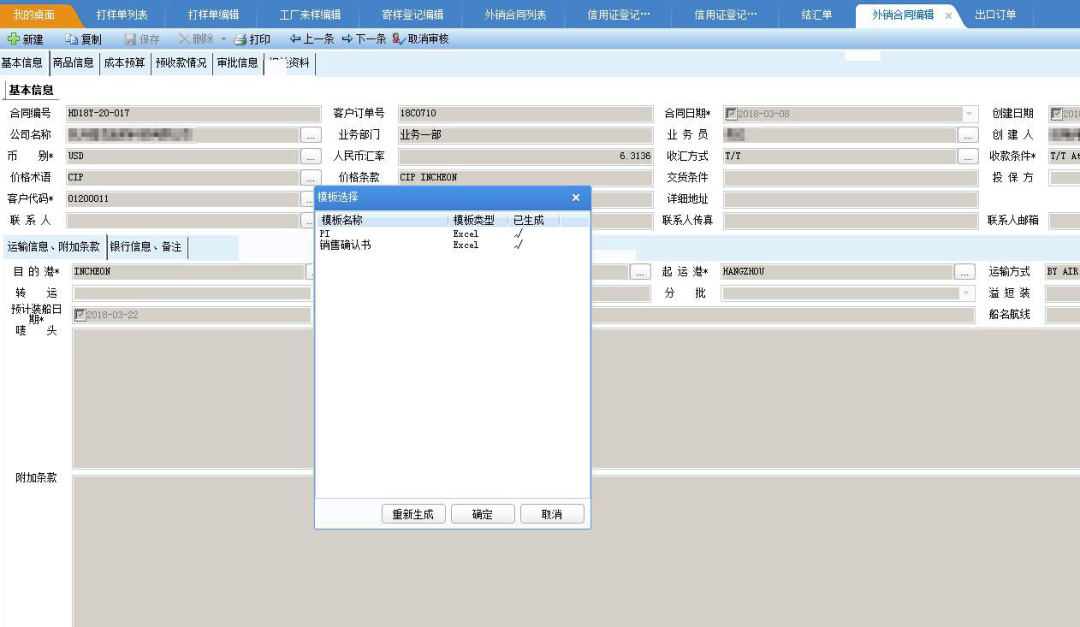Toggle the 创建日期 date checkbox
Image resolution: width=1080 pixels, height=627 pixels.
1056,114
